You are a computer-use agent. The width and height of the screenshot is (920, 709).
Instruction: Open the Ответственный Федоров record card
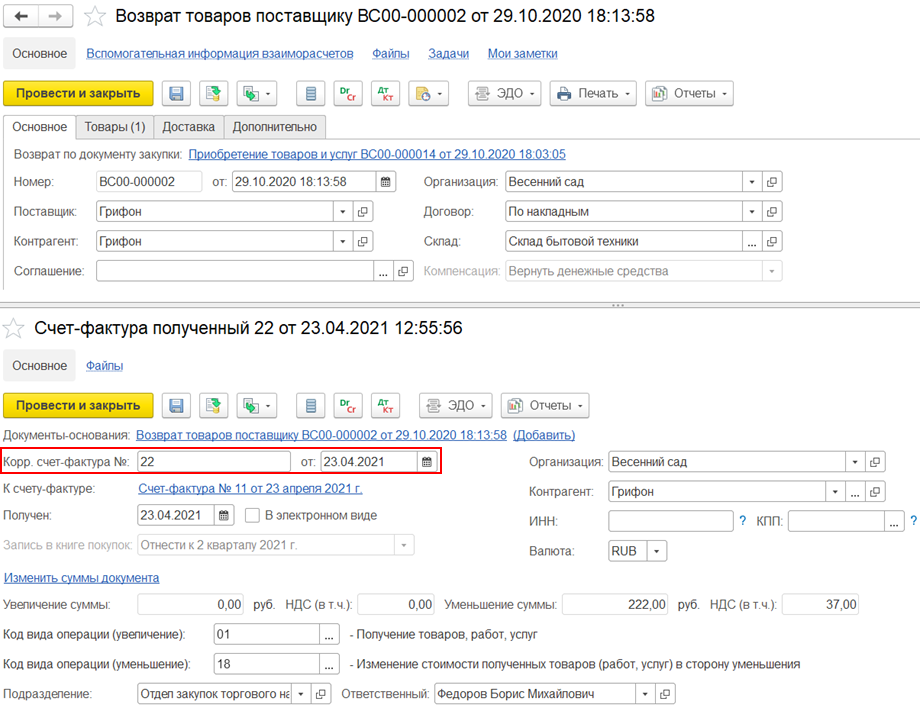click(665, 694)
